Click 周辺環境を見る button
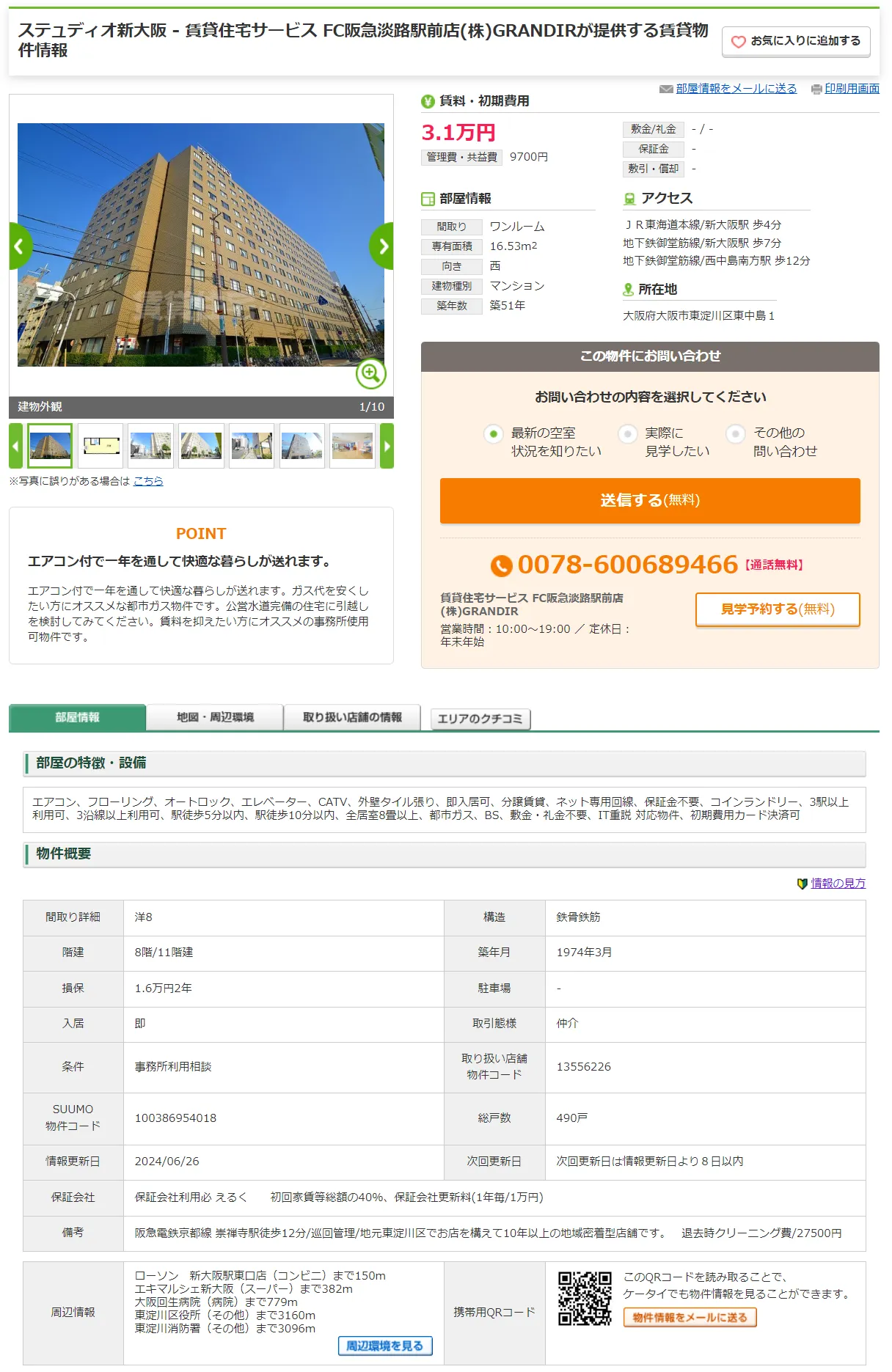Screen dimensions: 892x1372 [x=384, y=1346]
